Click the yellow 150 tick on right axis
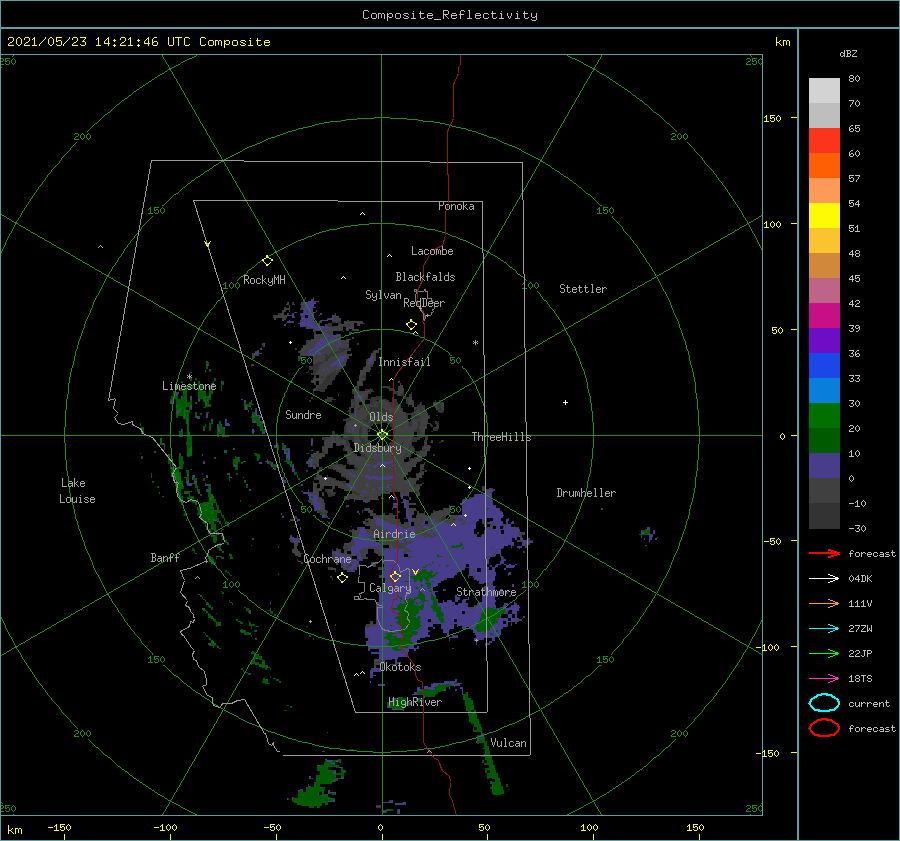This screenshot has width=900, height=841. 772,118
